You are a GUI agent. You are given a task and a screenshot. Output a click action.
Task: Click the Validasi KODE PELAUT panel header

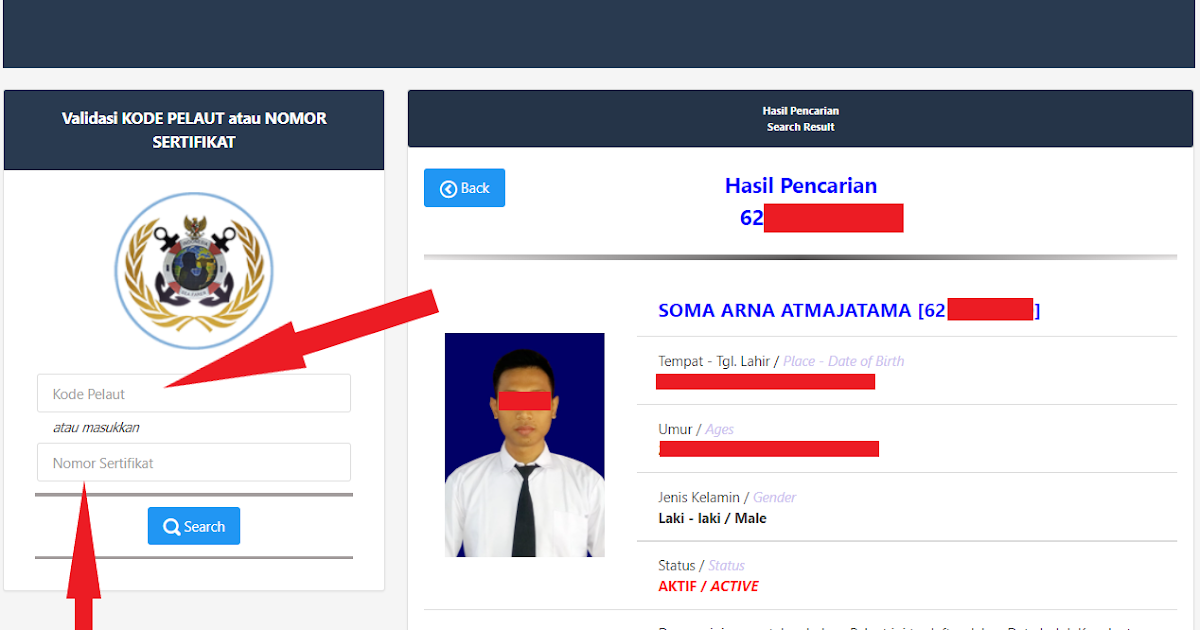click(194, 130)
